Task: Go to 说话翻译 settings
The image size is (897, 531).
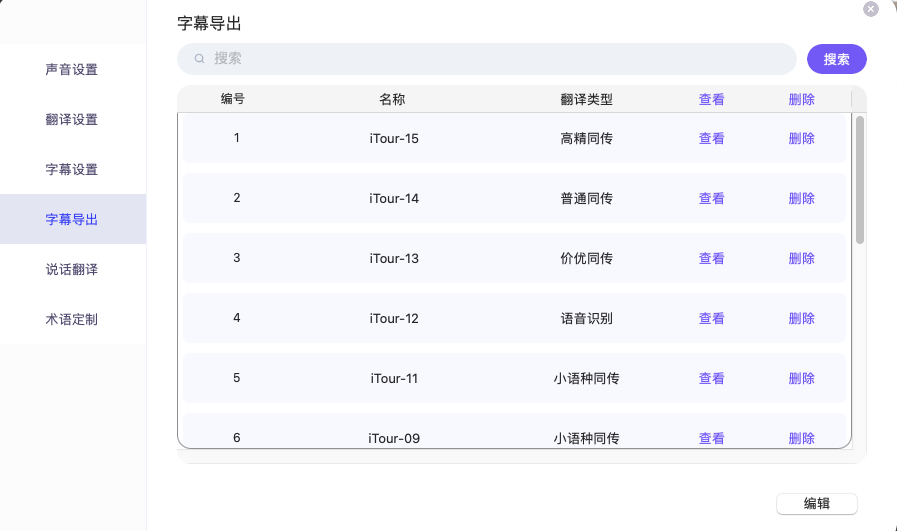Action: click(x=72, y=270)
